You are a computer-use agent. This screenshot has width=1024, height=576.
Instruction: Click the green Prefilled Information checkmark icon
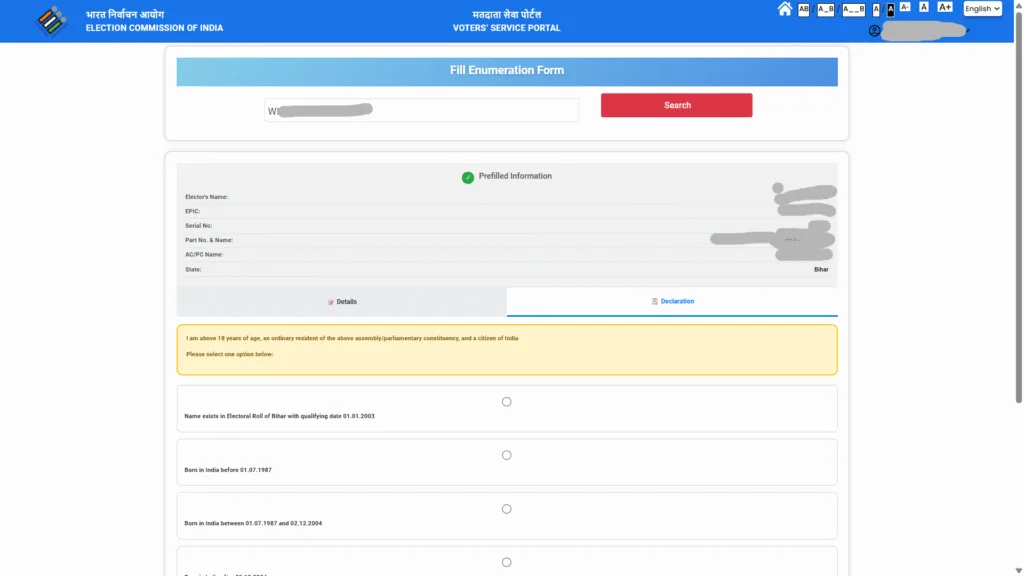pyautogui.click(x=468, y=177)
